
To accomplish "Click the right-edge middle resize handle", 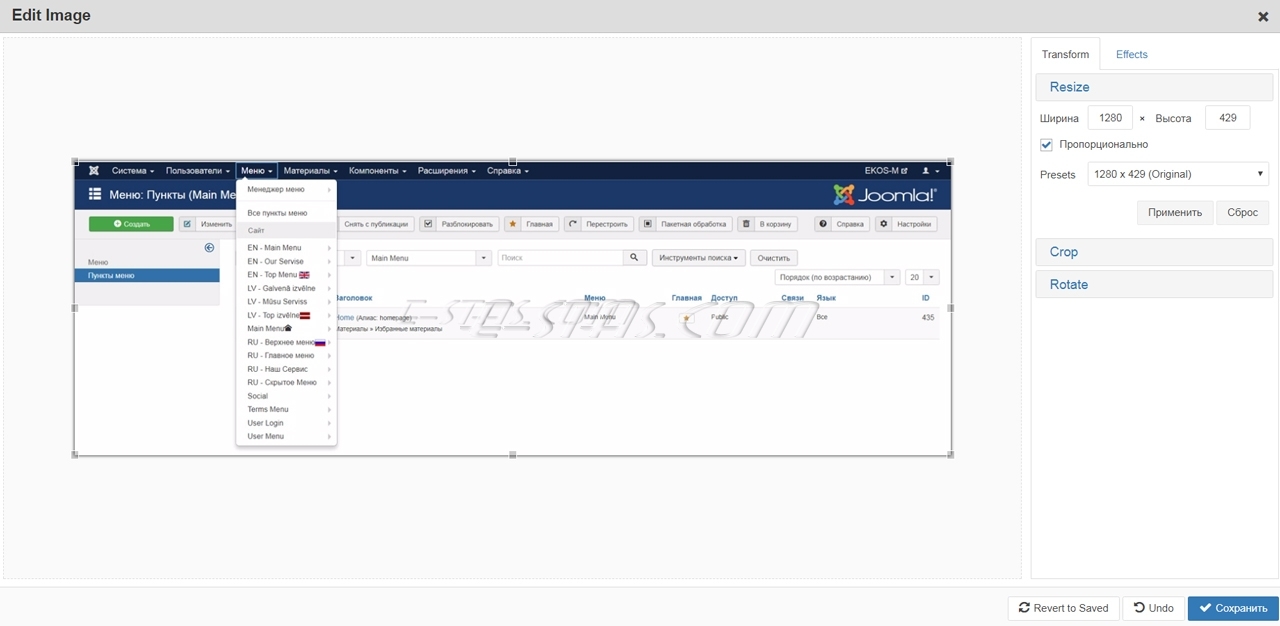I will (x=951, y=308).
